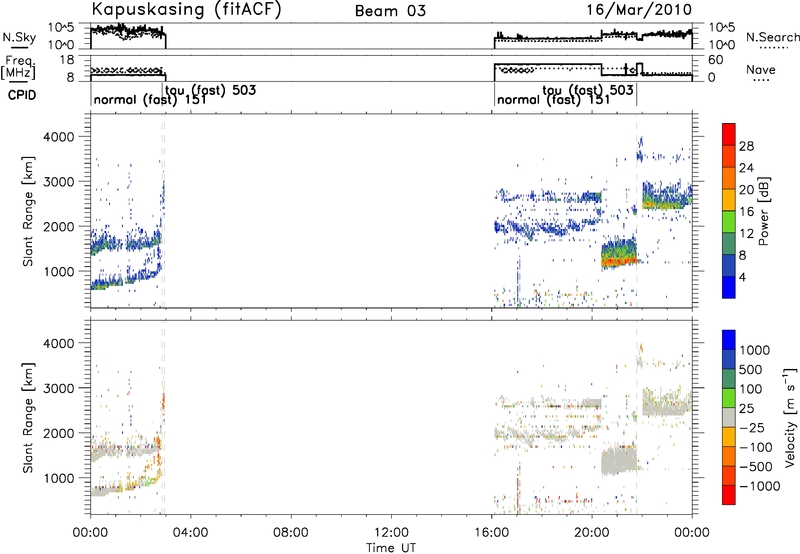Click the '04:00' time axis label
This screenshot has width=800, height=554.
click(x=190, y=533)
